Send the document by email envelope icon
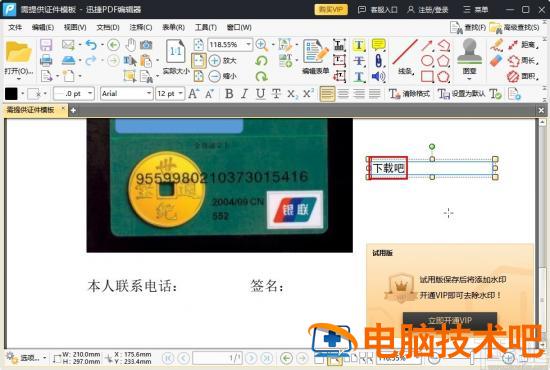Screen dimensions: 550x370 tap(68, 45)
